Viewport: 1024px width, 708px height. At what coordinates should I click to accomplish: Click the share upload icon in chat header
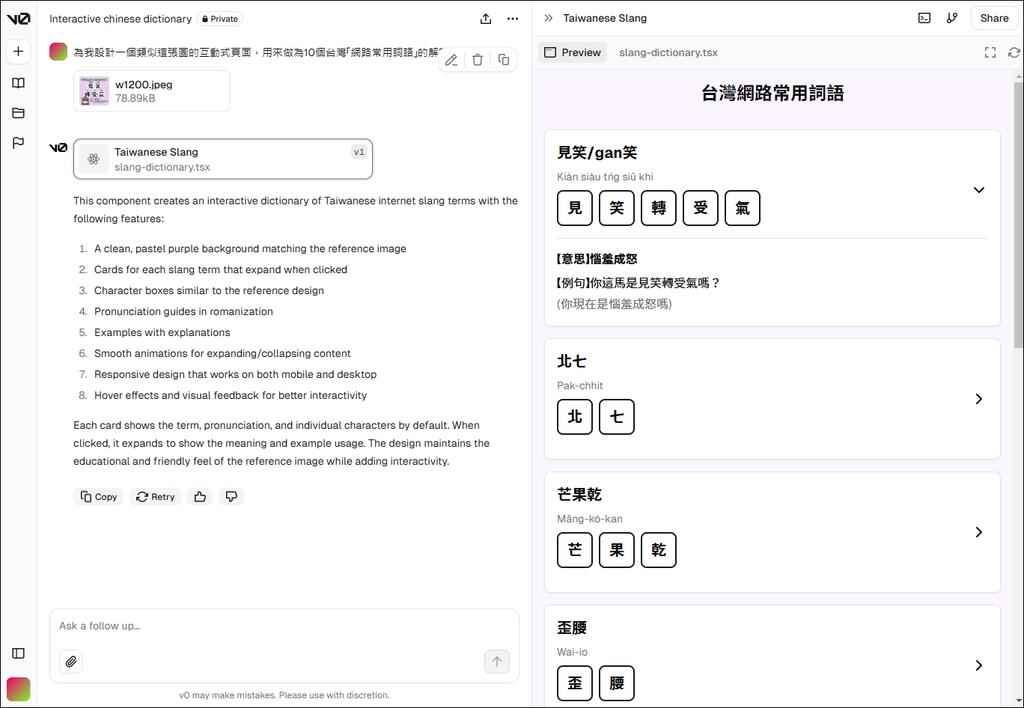(485, 18)
